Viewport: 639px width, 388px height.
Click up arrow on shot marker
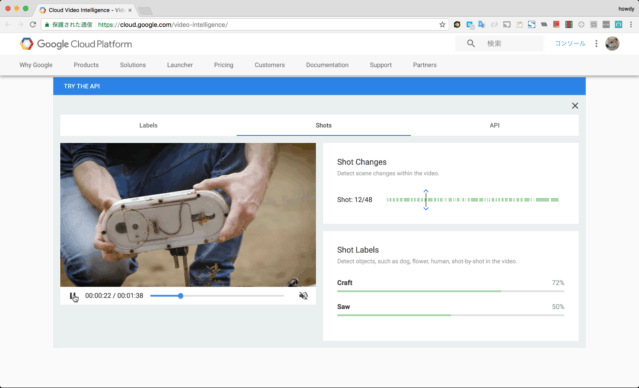click(426, 191)
